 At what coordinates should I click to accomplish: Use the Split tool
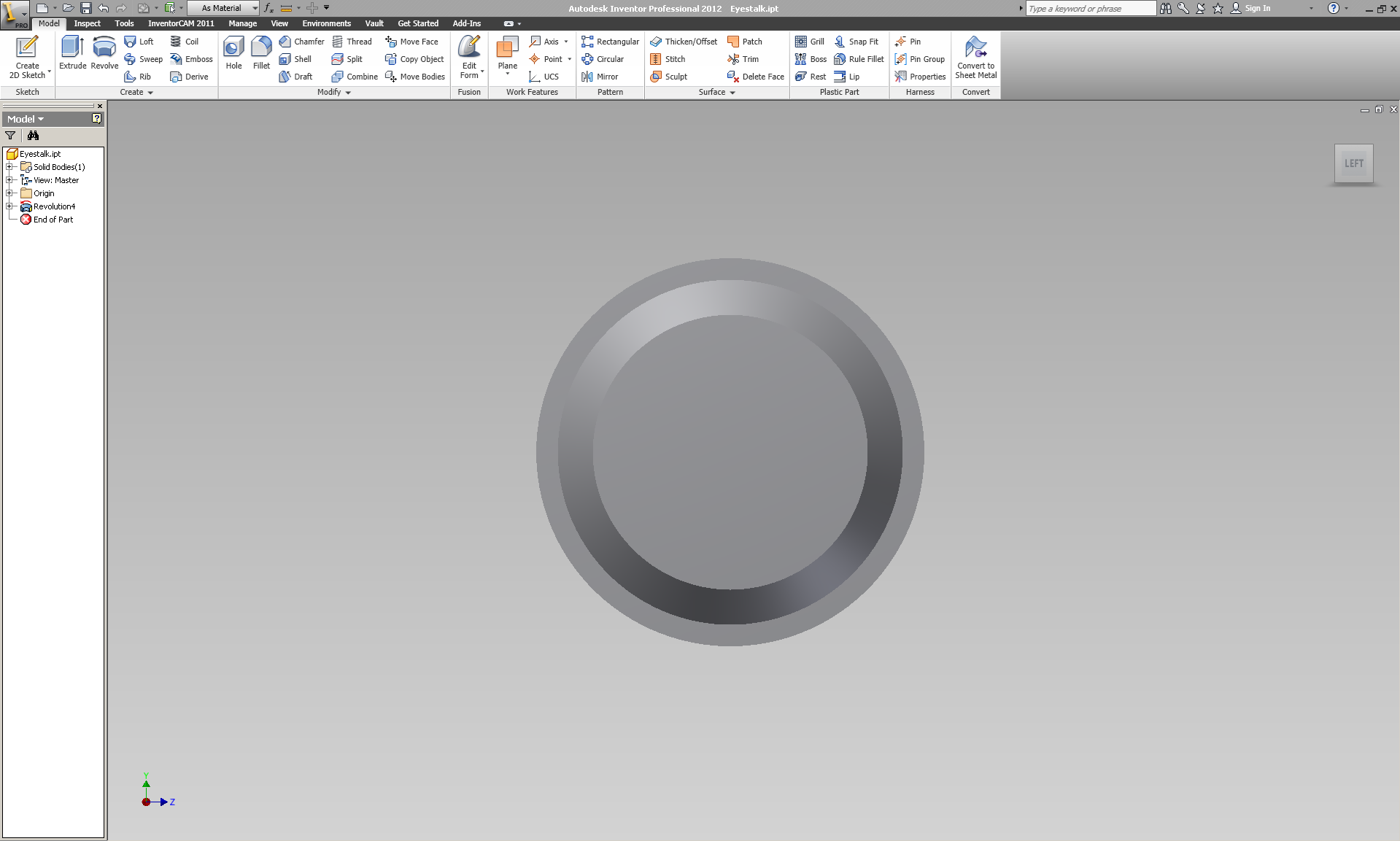coord(347,59)
